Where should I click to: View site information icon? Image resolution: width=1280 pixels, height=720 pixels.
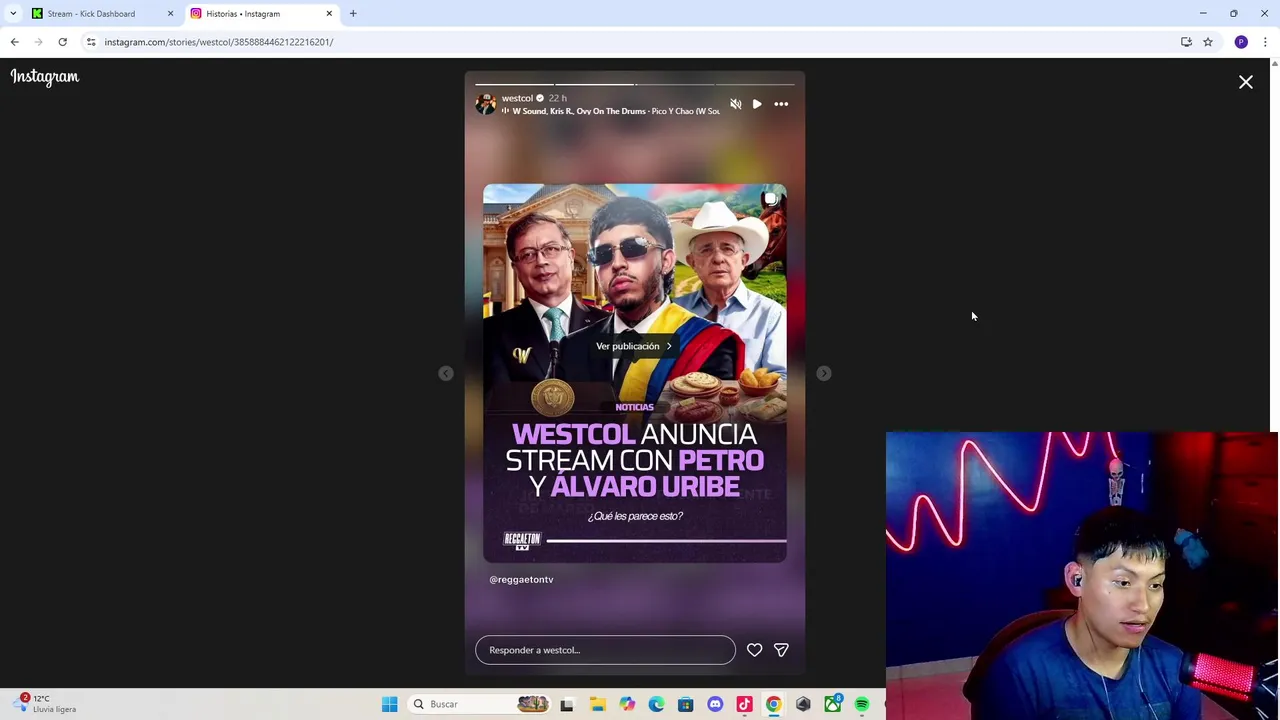point(91,42)
